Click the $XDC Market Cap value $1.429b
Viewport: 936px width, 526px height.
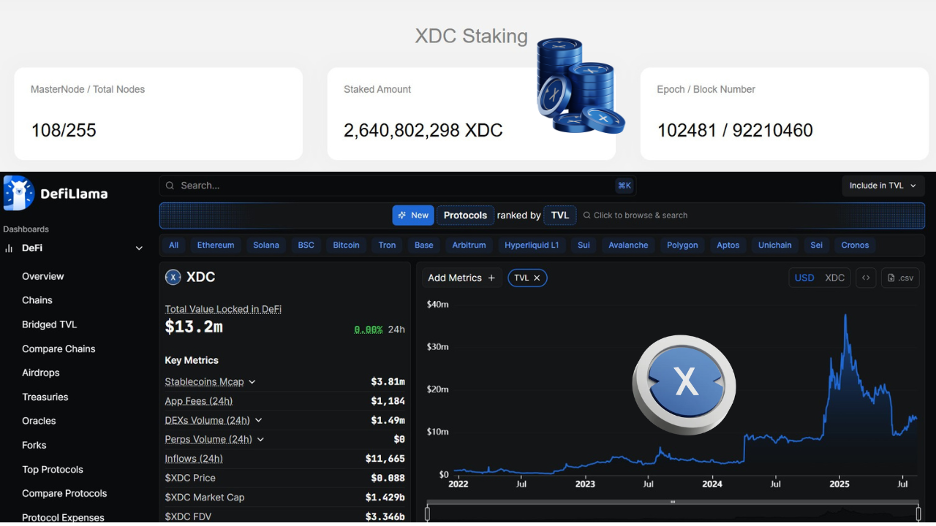pyautogui.click(x=385, y=497)
